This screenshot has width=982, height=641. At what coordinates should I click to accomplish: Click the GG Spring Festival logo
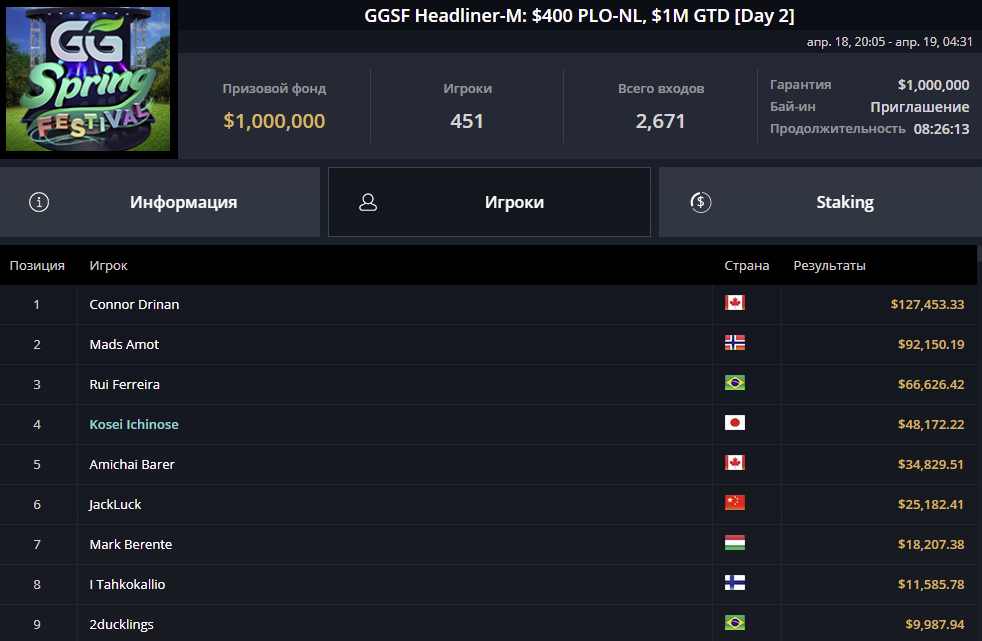[x=88, y=79]
